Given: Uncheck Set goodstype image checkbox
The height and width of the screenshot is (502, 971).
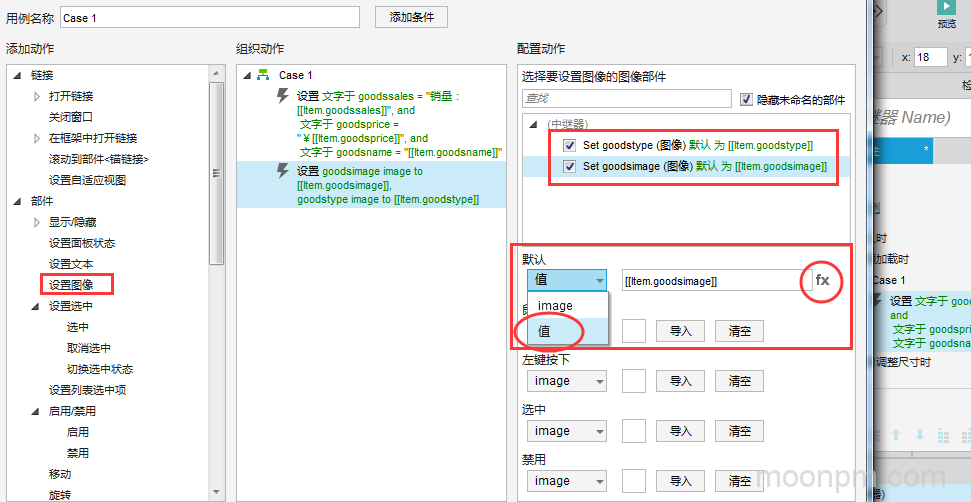Looking at the screenshot, I should [x=569, y=145].
